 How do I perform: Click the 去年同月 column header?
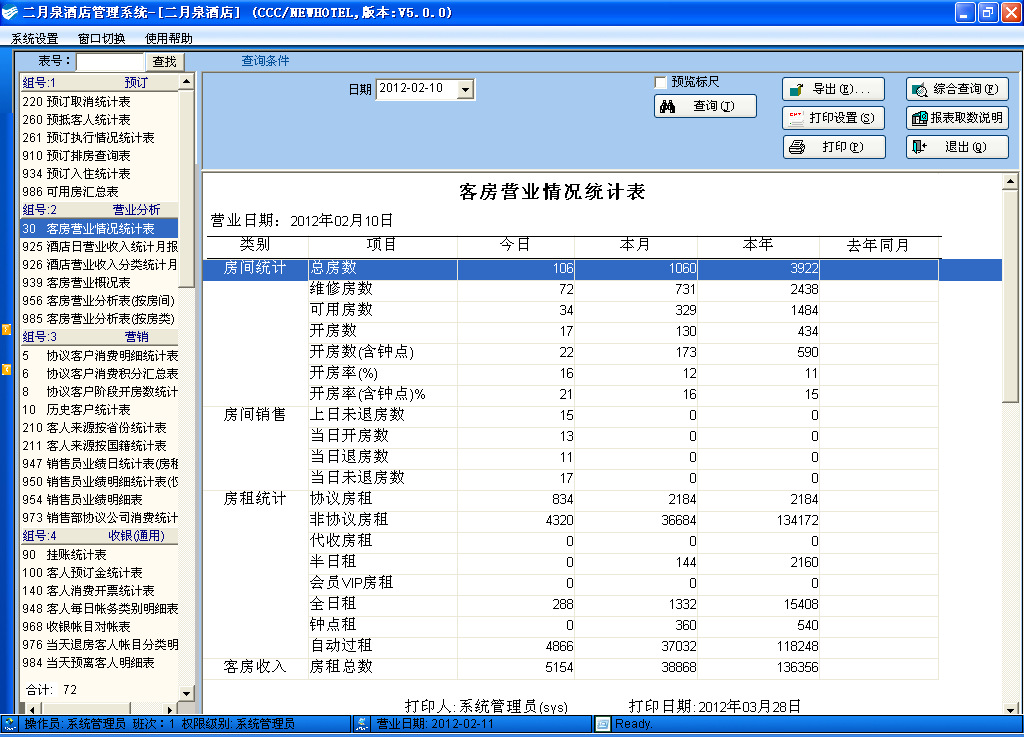click(x=878, y=245)
